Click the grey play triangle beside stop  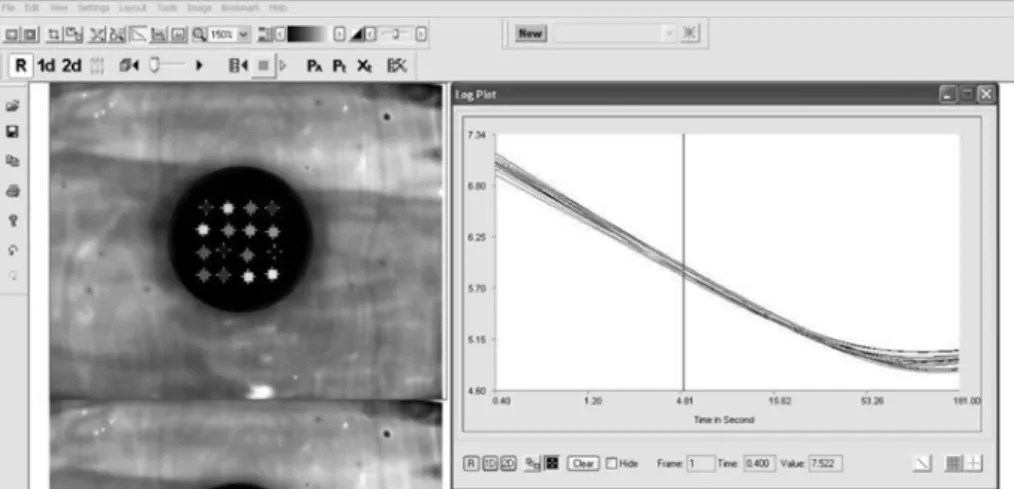pos(283,65)
